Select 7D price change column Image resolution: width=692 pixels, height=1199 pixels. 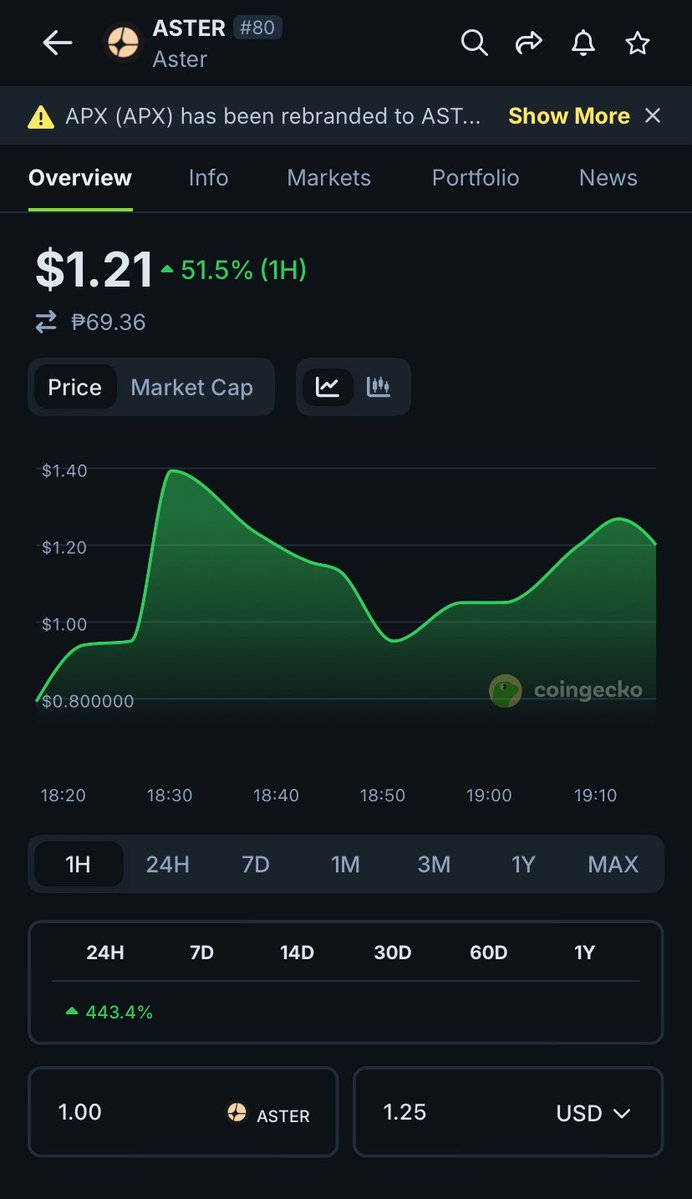pyautogui.click(x=202, y=952)
